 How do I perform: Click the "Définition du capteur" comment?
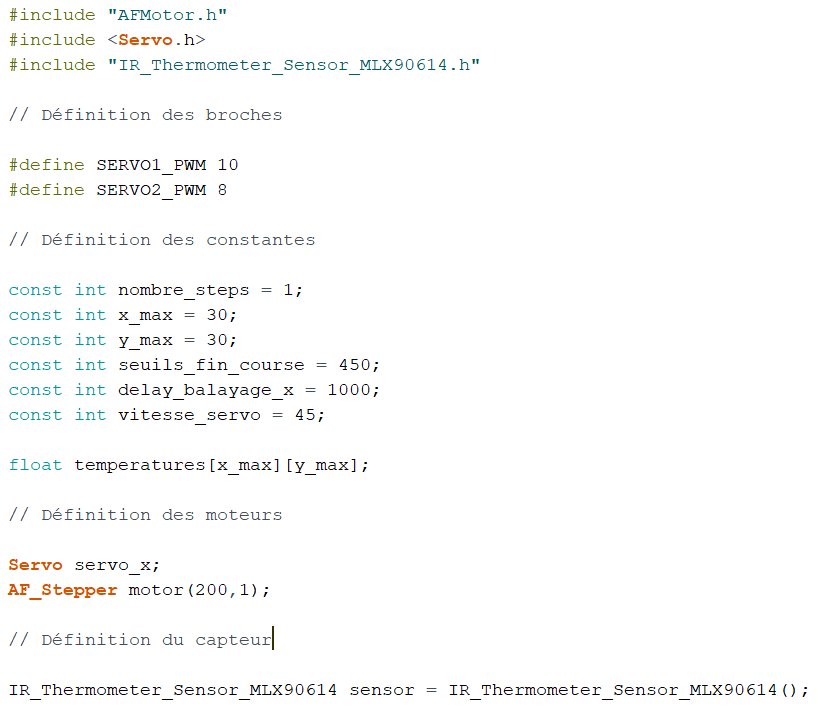point(140,640)
